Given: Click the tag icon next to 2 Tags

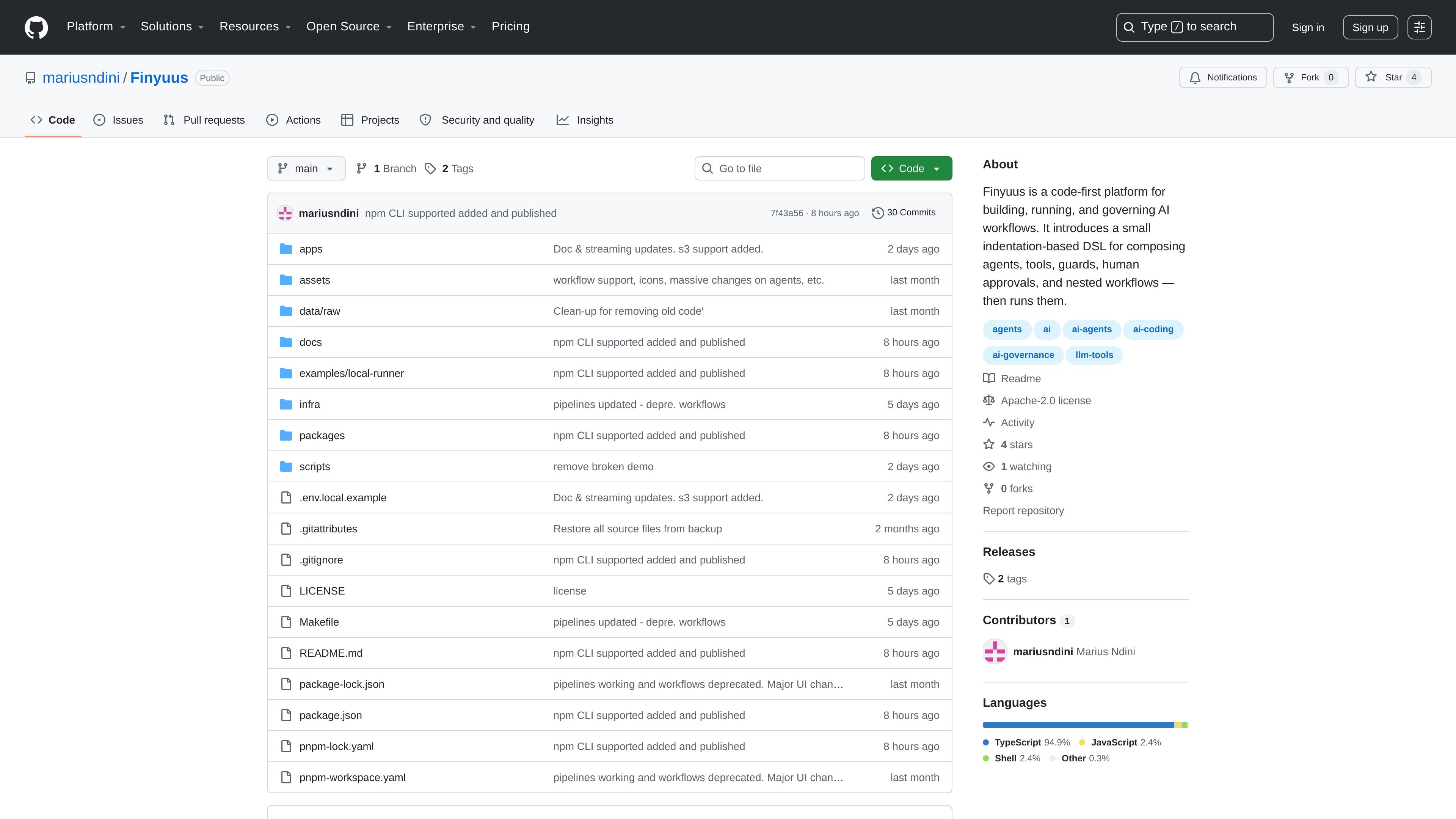Looking at the screenshot, I should (430, 168).
